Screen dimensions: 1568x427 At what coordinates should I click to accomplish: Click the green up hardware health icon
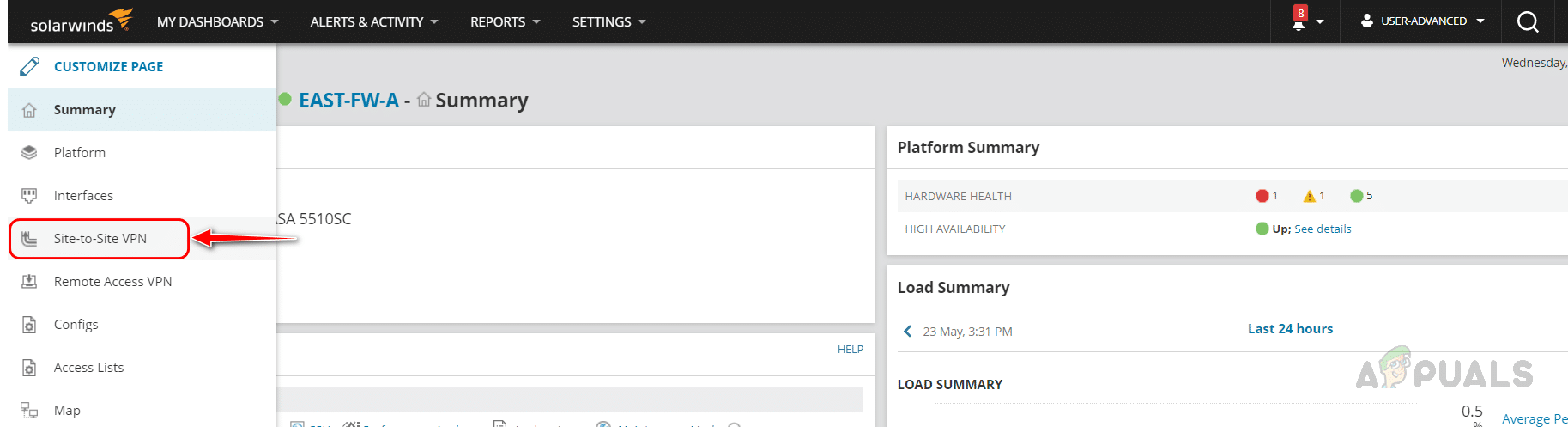[x=1356, y=196]
